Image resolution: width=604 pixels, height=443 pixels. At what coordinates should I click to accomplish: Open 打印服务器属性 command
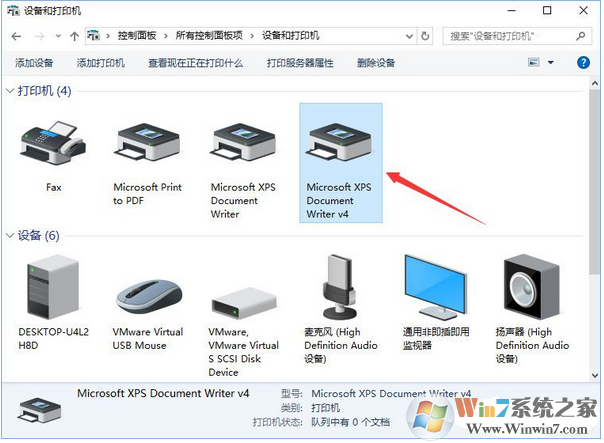click(300, 63)
